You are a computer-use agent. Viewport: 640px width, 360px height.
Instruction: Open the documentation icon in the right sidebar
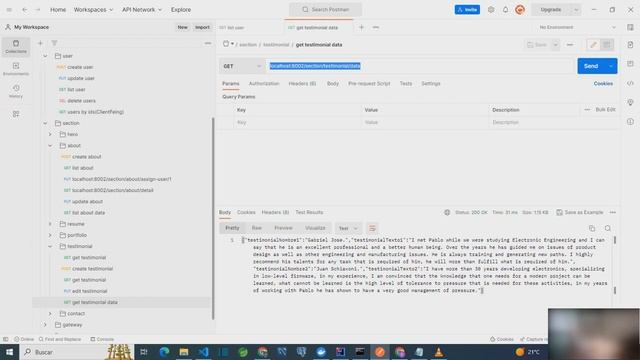(630, 44)
